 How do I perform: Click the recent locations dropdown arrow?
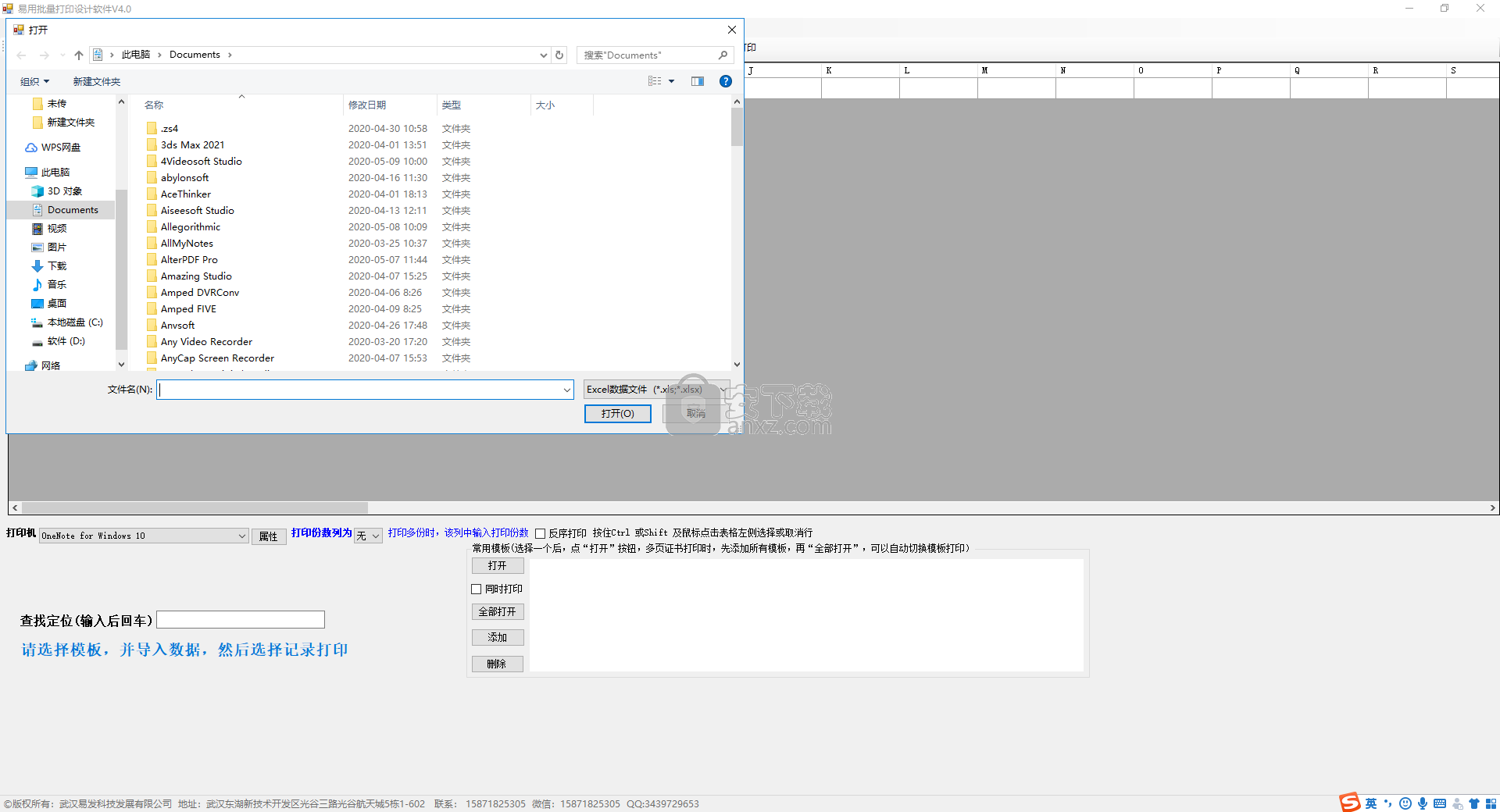62,55
